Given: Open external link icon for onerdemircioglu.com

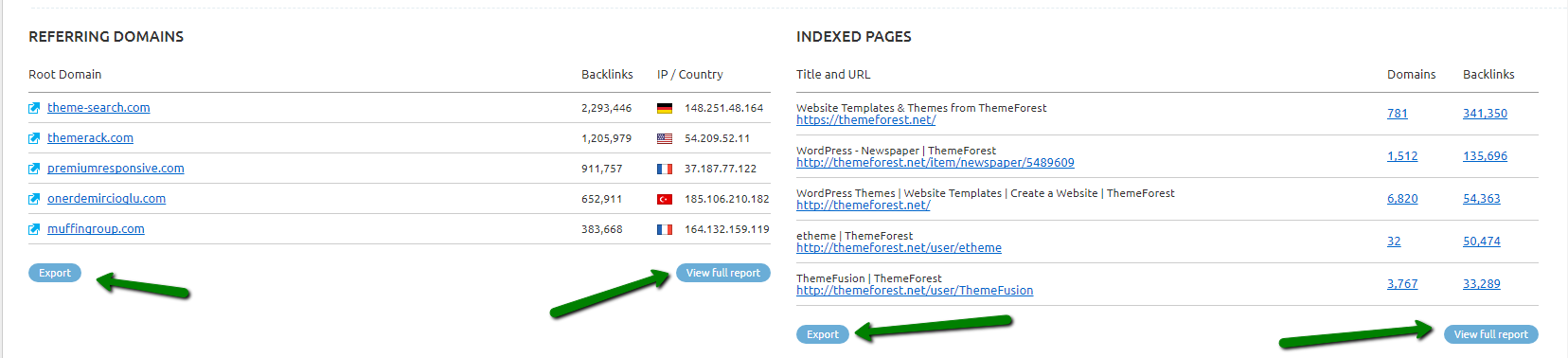Looking at the screenshot, I should coord(34,199).
